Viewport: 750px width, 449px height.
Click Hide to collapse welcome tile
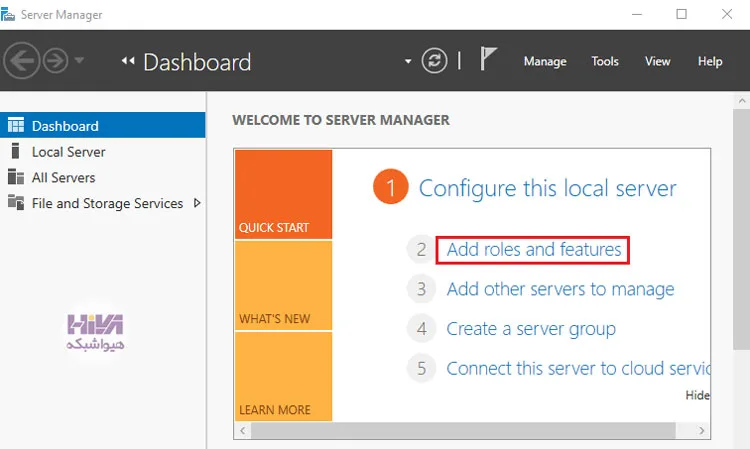pyautogui.click(x=697, y=395)
